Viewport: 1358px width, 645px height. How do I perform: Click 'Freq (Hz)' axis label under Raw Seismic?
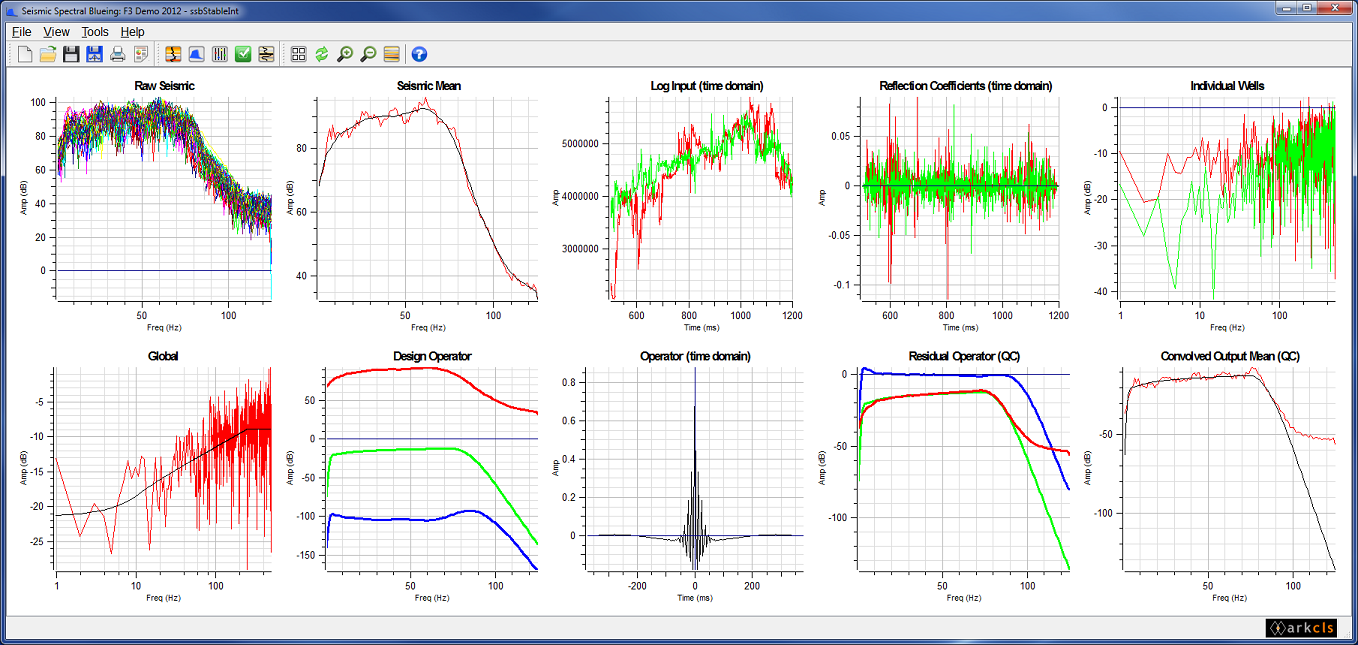point(164,327)
